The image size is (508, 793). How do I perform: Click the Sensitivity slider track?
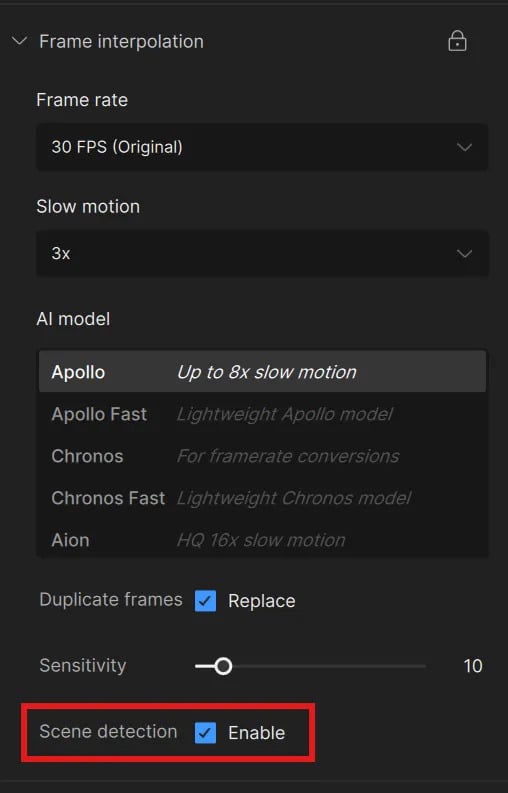[311, 666]
